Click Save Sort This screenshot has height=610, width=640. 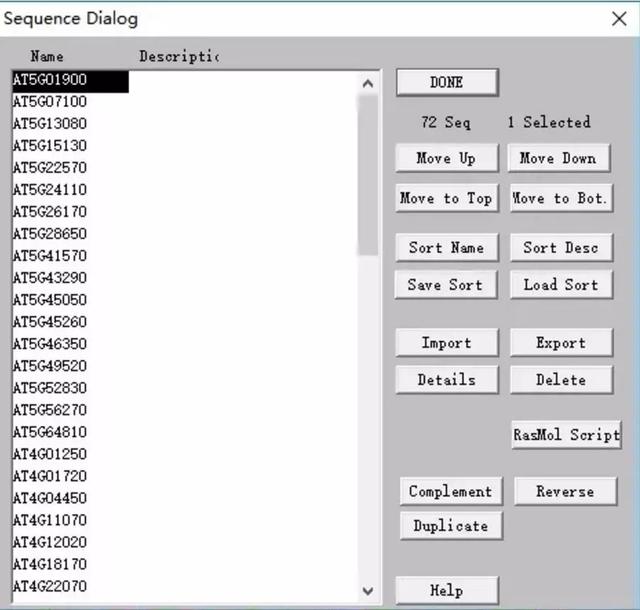point(446,285)
